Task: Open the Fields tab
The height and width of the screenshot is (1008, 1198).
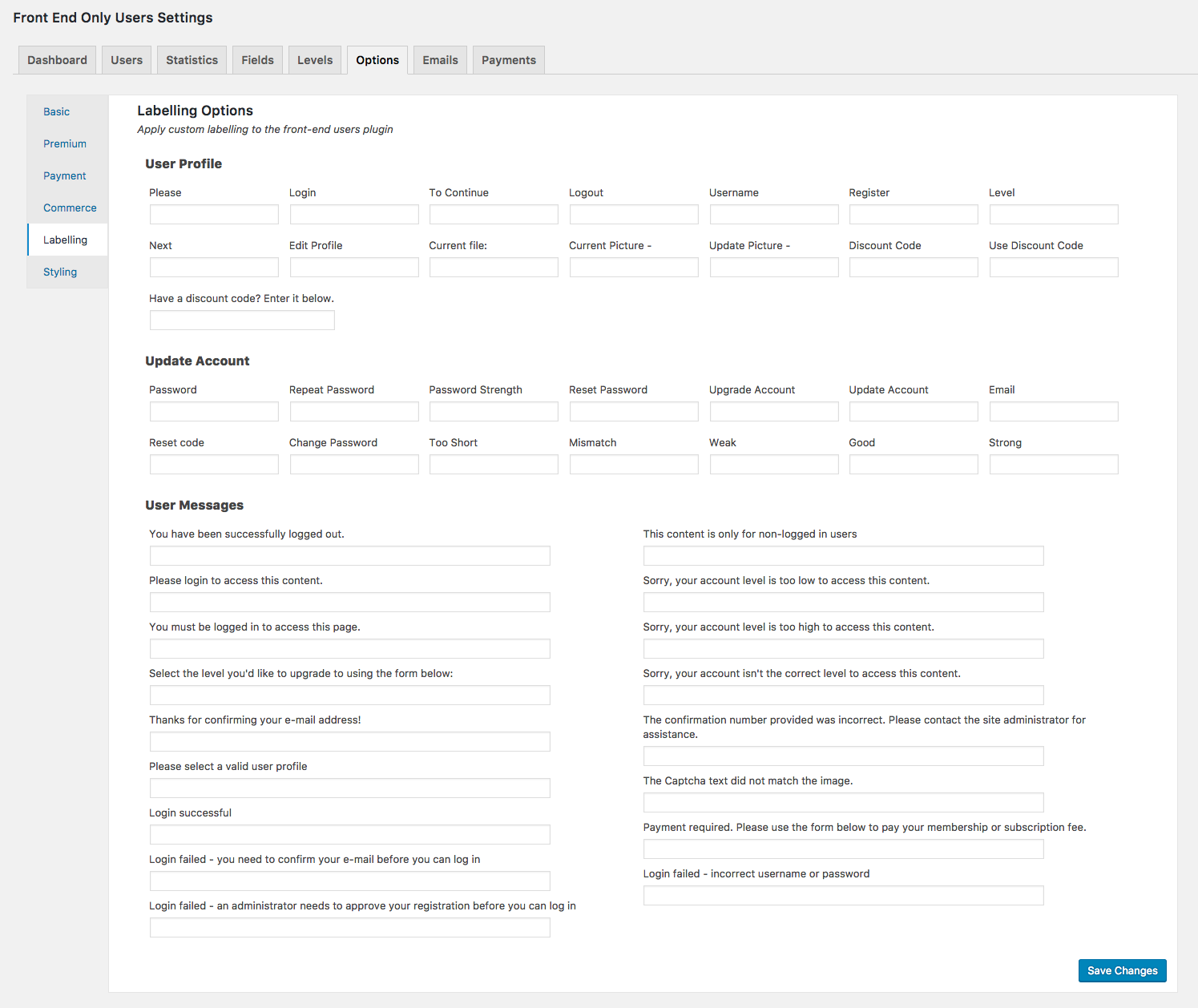Action: 257,59
